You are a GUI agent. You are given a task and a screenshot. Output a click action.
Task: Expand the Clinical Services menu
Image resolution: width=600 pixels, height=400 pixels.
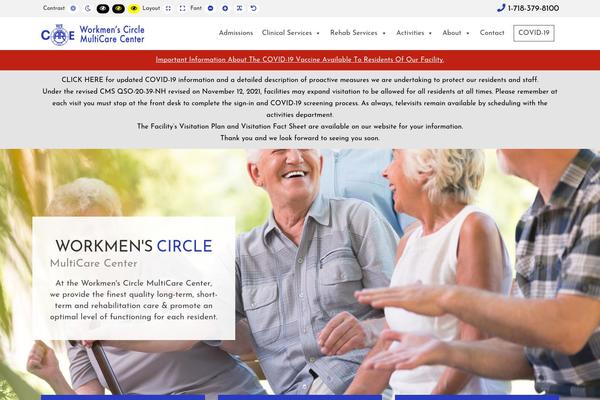(x=290, y=33)
